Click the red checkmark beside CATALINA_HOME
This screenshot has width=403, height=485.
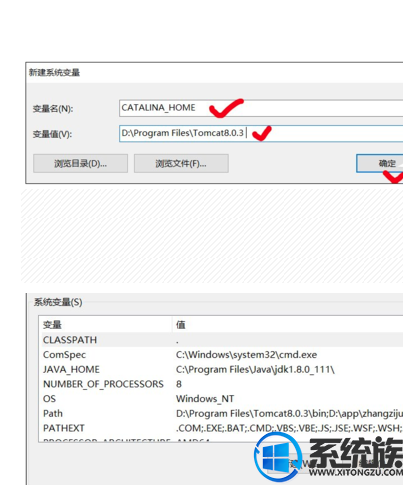(x=226, y=108)
